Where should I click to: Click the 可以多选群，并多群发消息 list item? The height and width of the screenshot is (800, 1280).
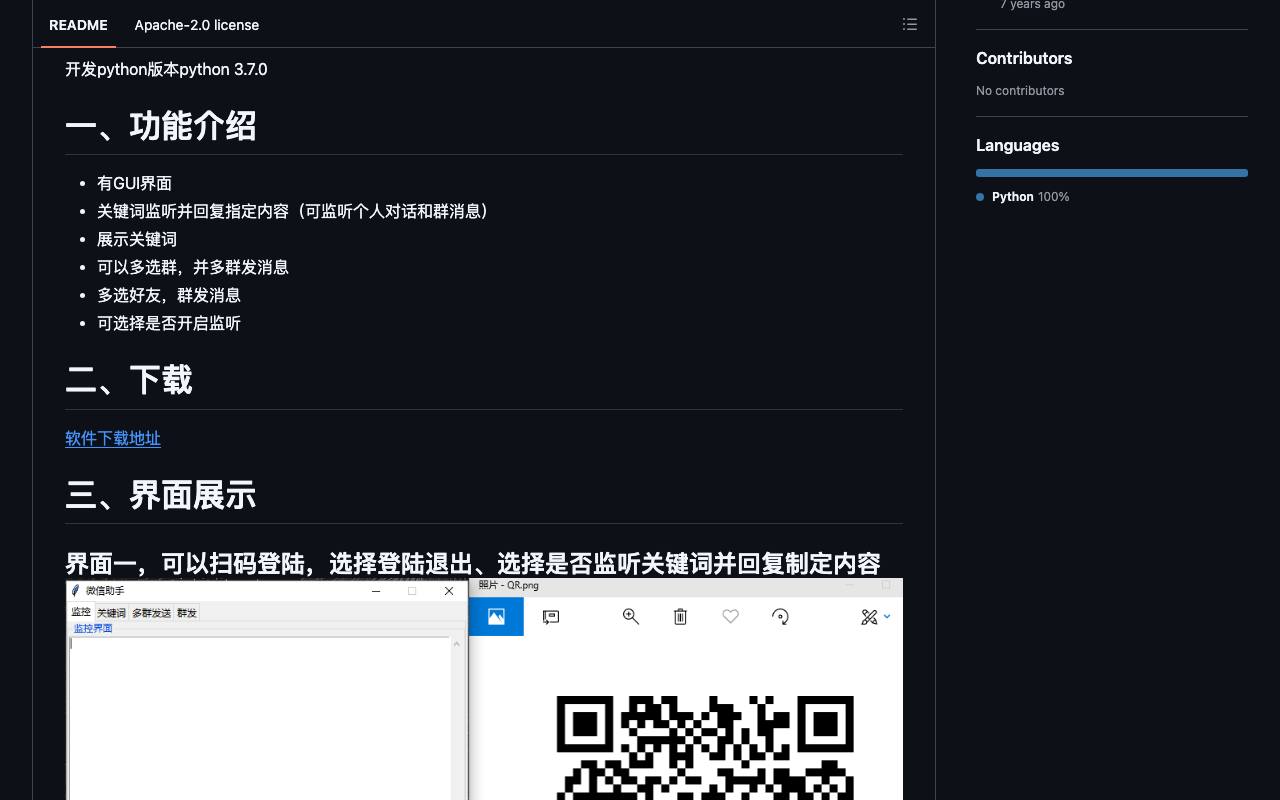coord(193,267)
